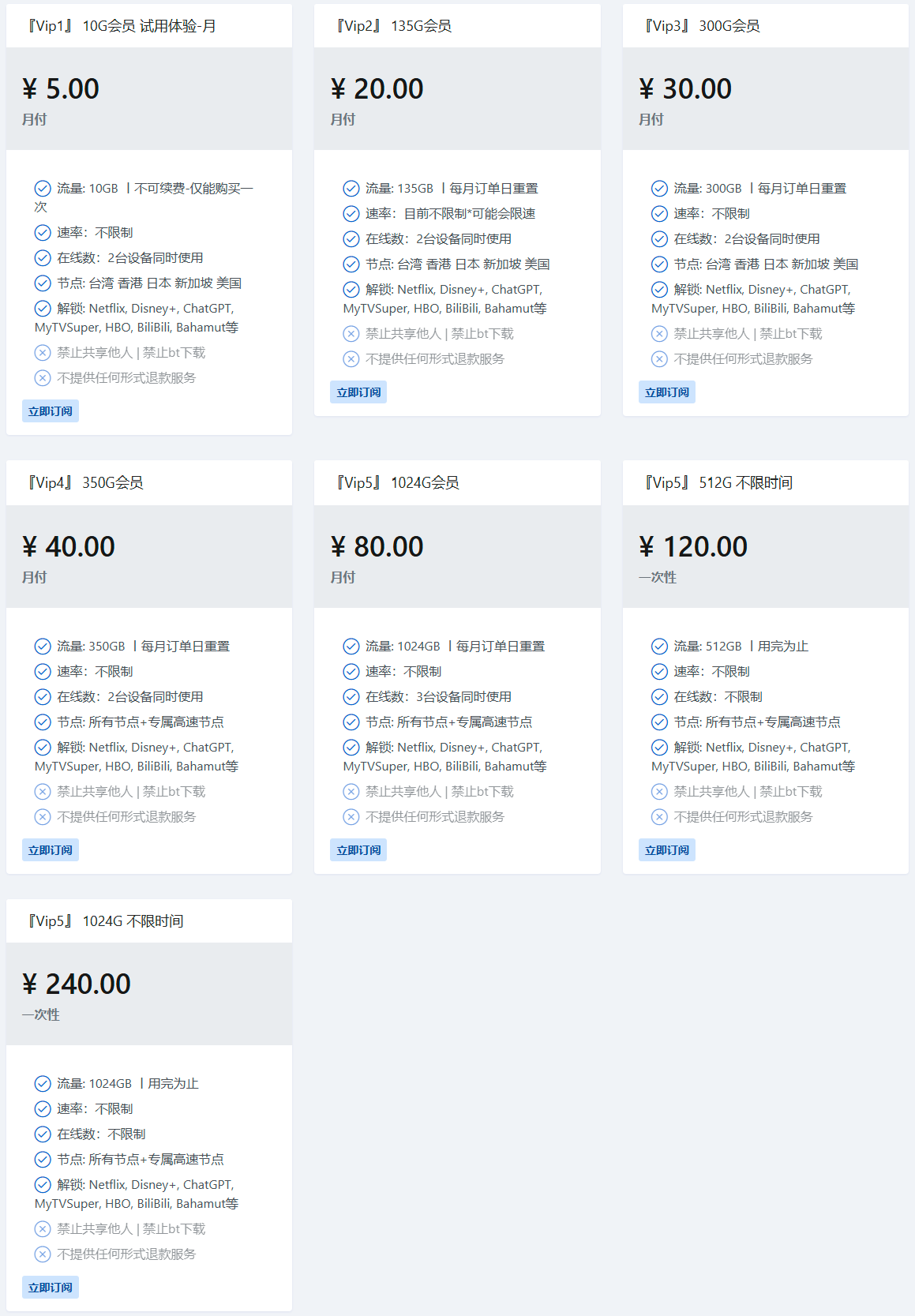This screenshot has height=1316, width=915.
Task: Click check icon beside Vip1 10GB traffic line
Action: [x=43, y=189]
